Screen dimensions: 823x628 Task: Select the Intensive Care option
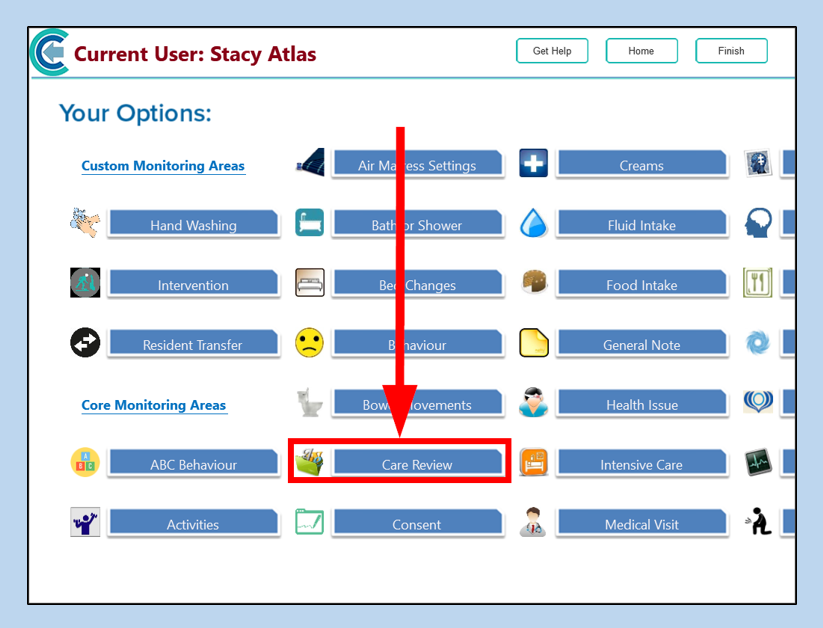pyautogui.click(x=641, y=464)
